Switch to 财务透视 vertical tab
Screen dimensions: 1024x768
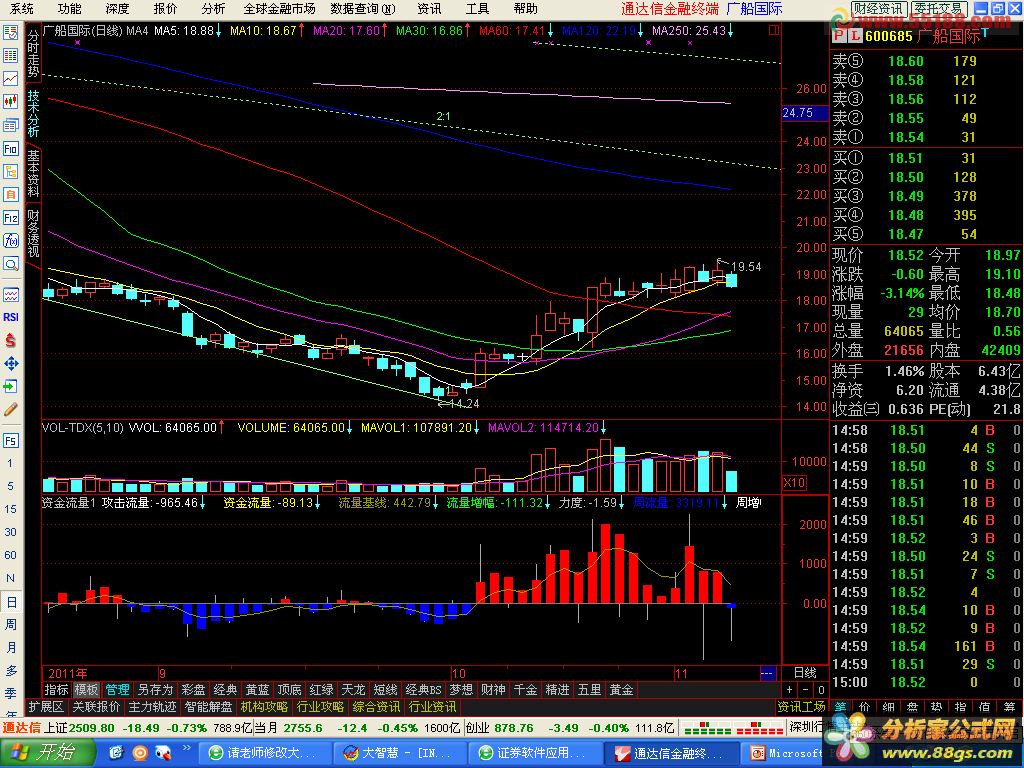33,233
